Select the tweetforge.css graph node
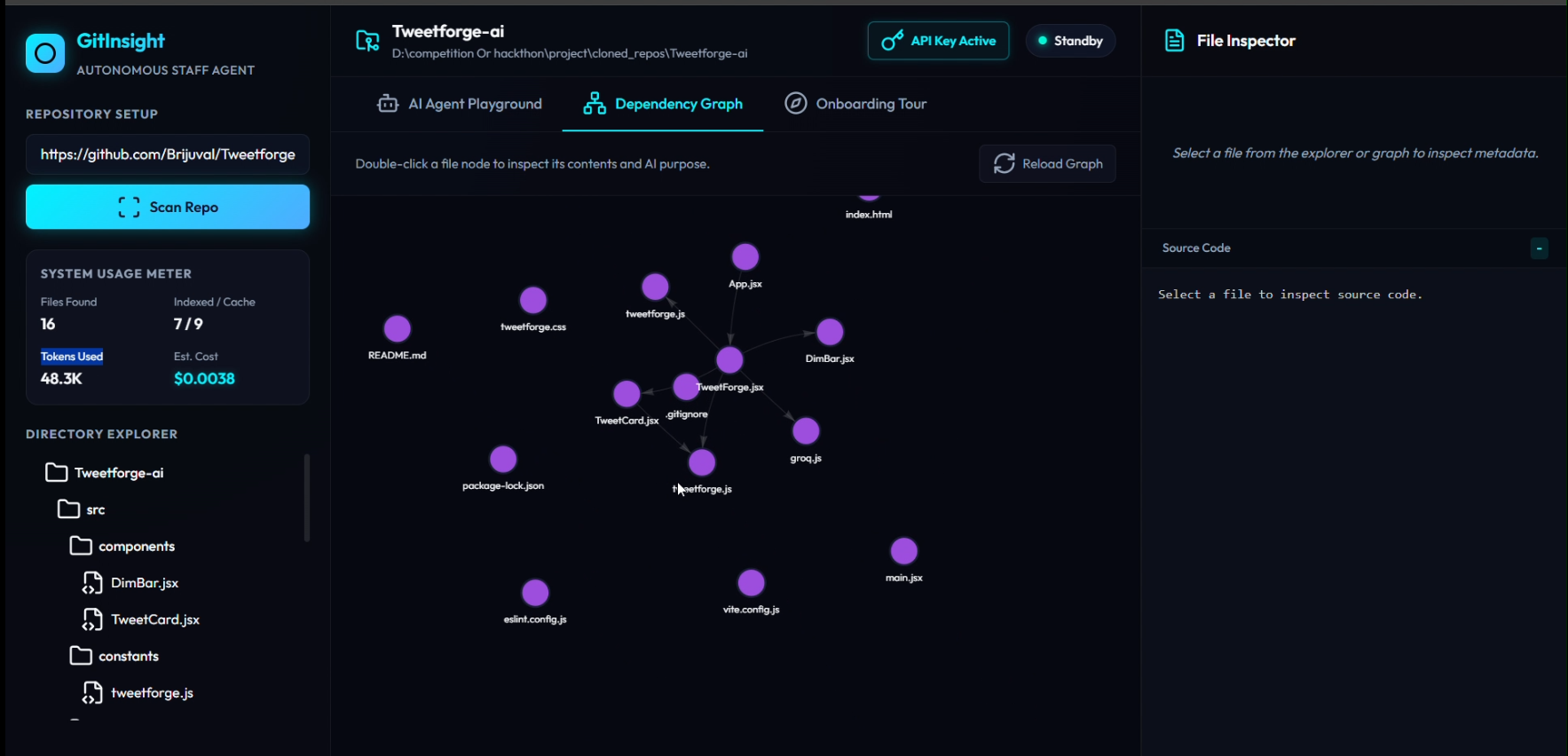Image resolution: width=1568 pixels, height=756 pixels. point(532,300)
